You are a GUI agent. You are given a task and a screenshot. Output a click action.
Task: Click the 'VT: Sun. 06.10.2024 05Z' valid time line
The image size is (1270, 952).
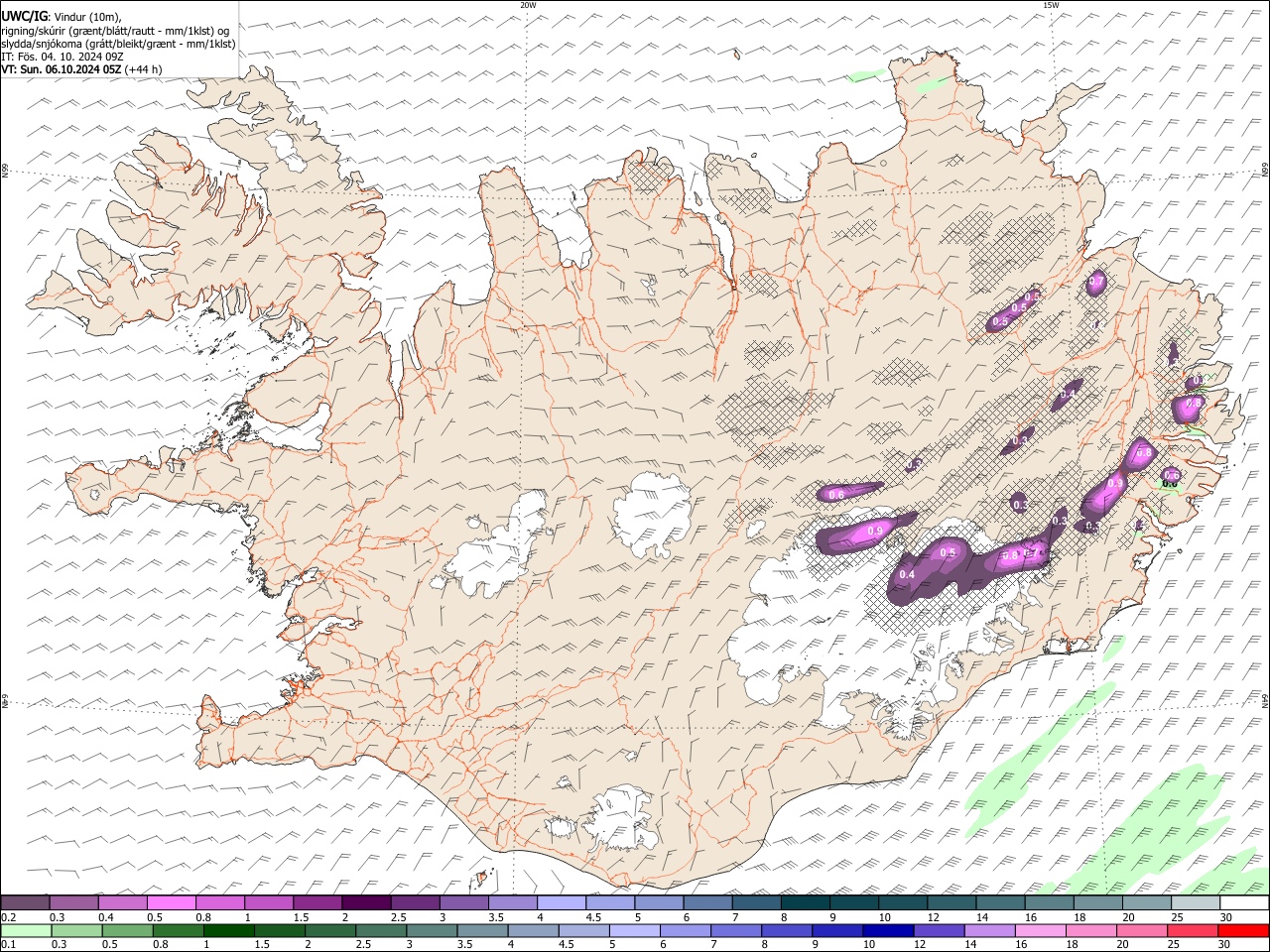coord(62,69)
